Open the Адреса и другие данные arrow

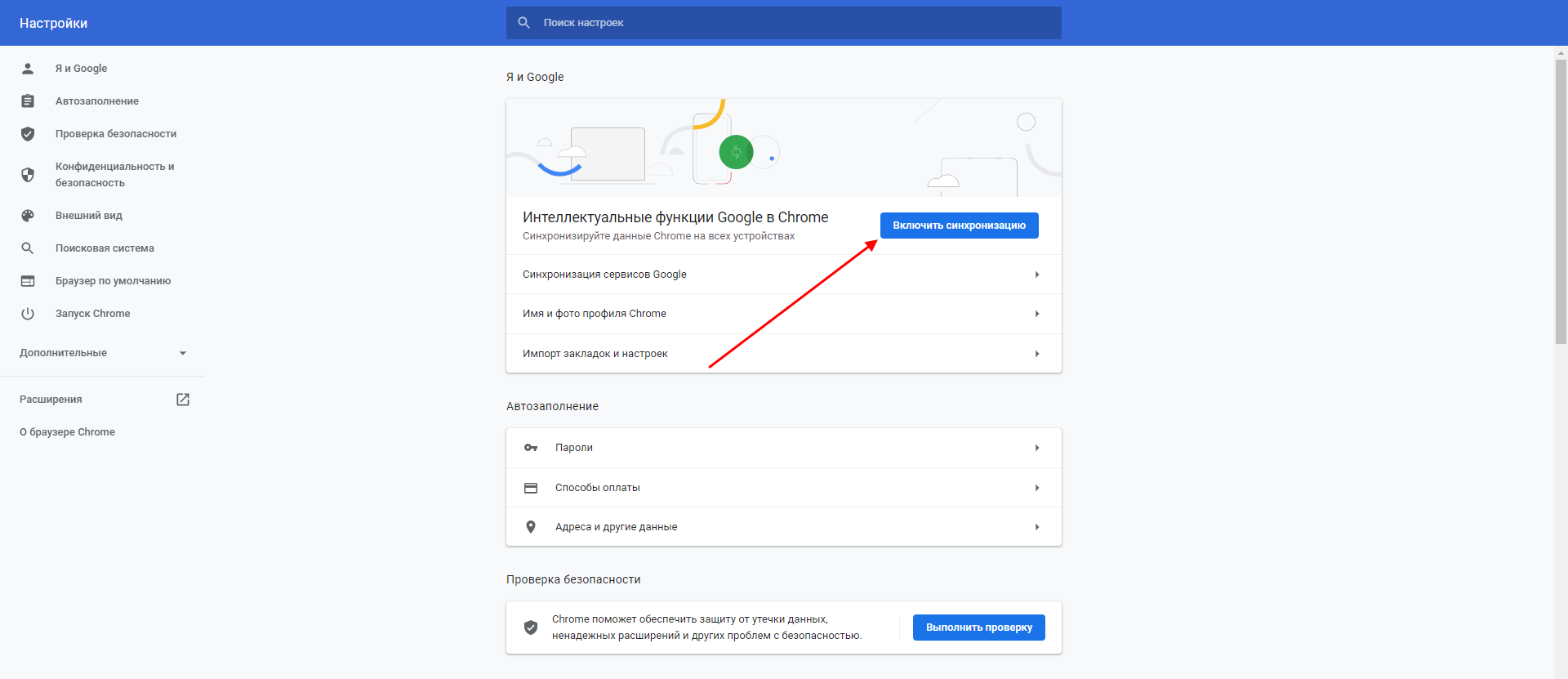click(1037, 527)
